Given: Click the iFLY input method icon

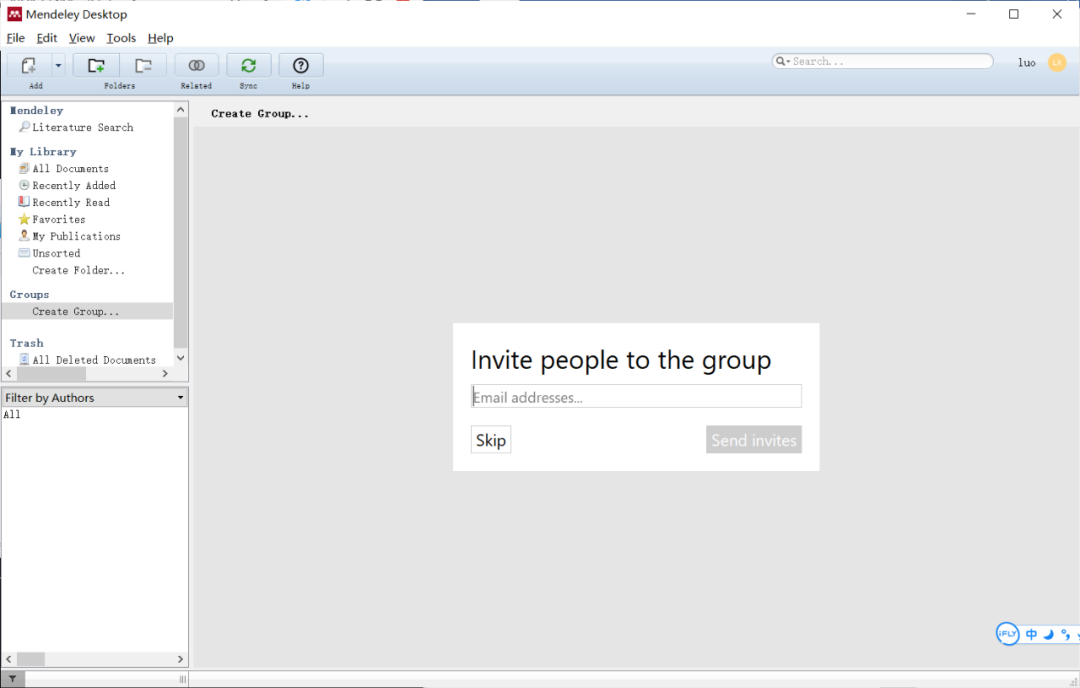Looking at the screenshot, I should tap(1007, 634).
